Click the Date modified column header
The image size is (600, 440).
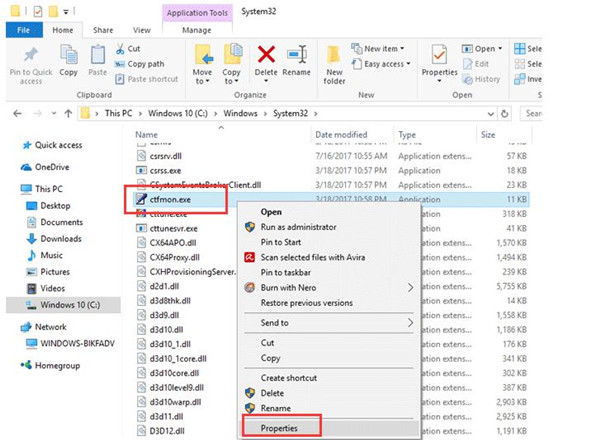click(341, 135)
